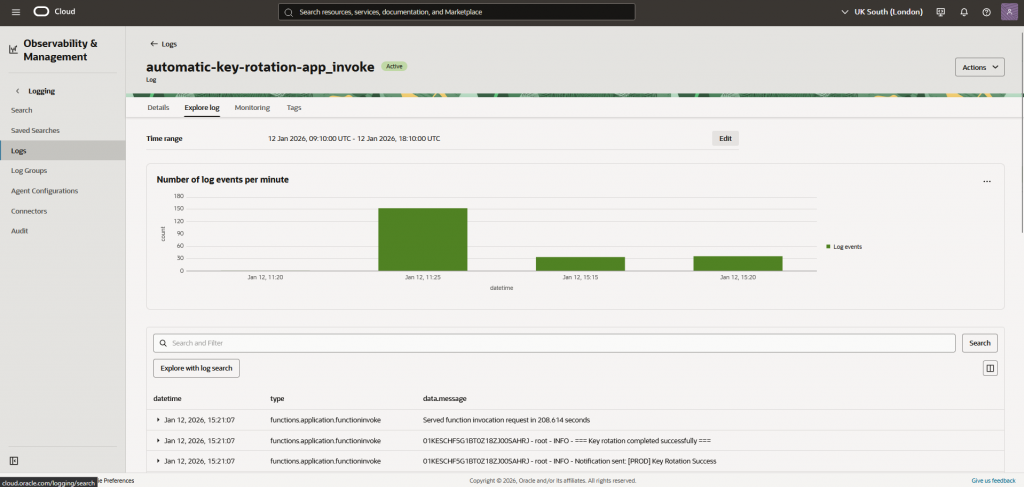This screenshot has height=487, width=1024.
Task: Open the hamburger navigation menu
Action: pos(15,12)
